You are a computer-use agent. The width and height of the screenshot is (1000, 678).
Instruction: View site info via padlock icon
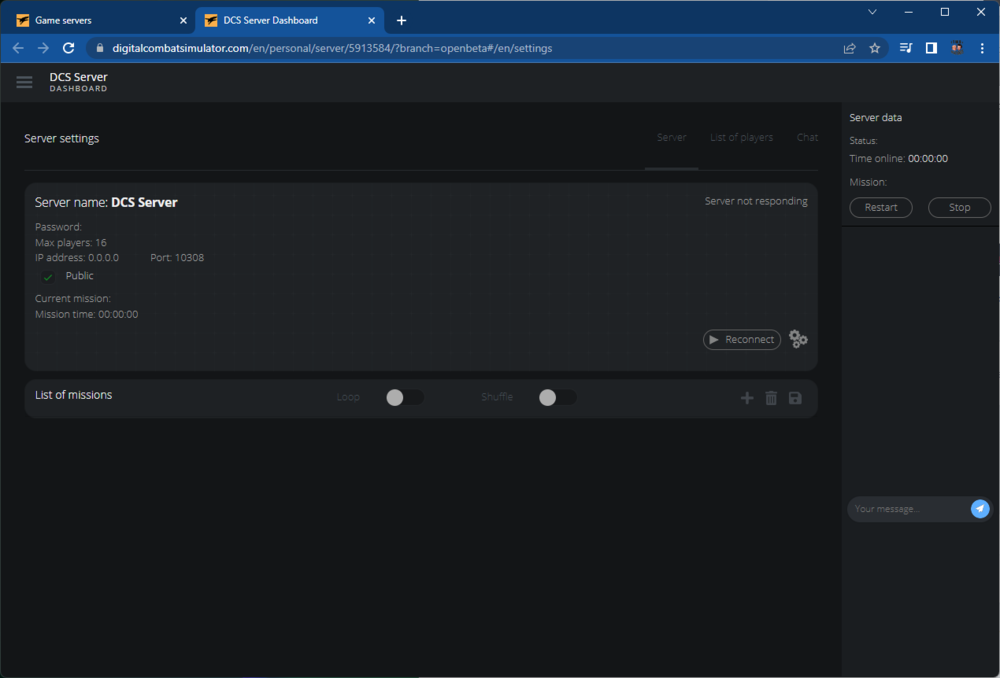(x=99, y=48)
